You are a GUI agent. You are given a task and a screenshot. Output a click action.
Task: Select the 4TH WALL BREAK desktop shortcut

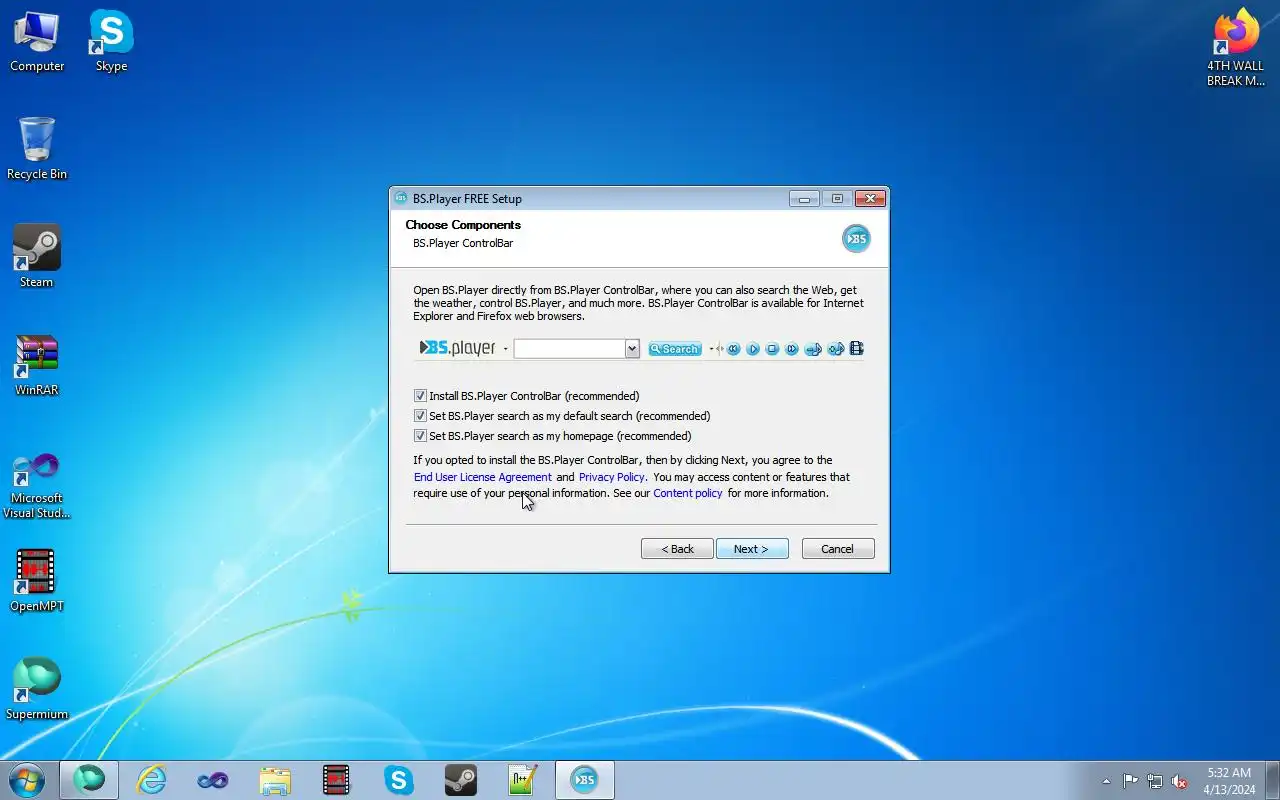coord(1236,49)
